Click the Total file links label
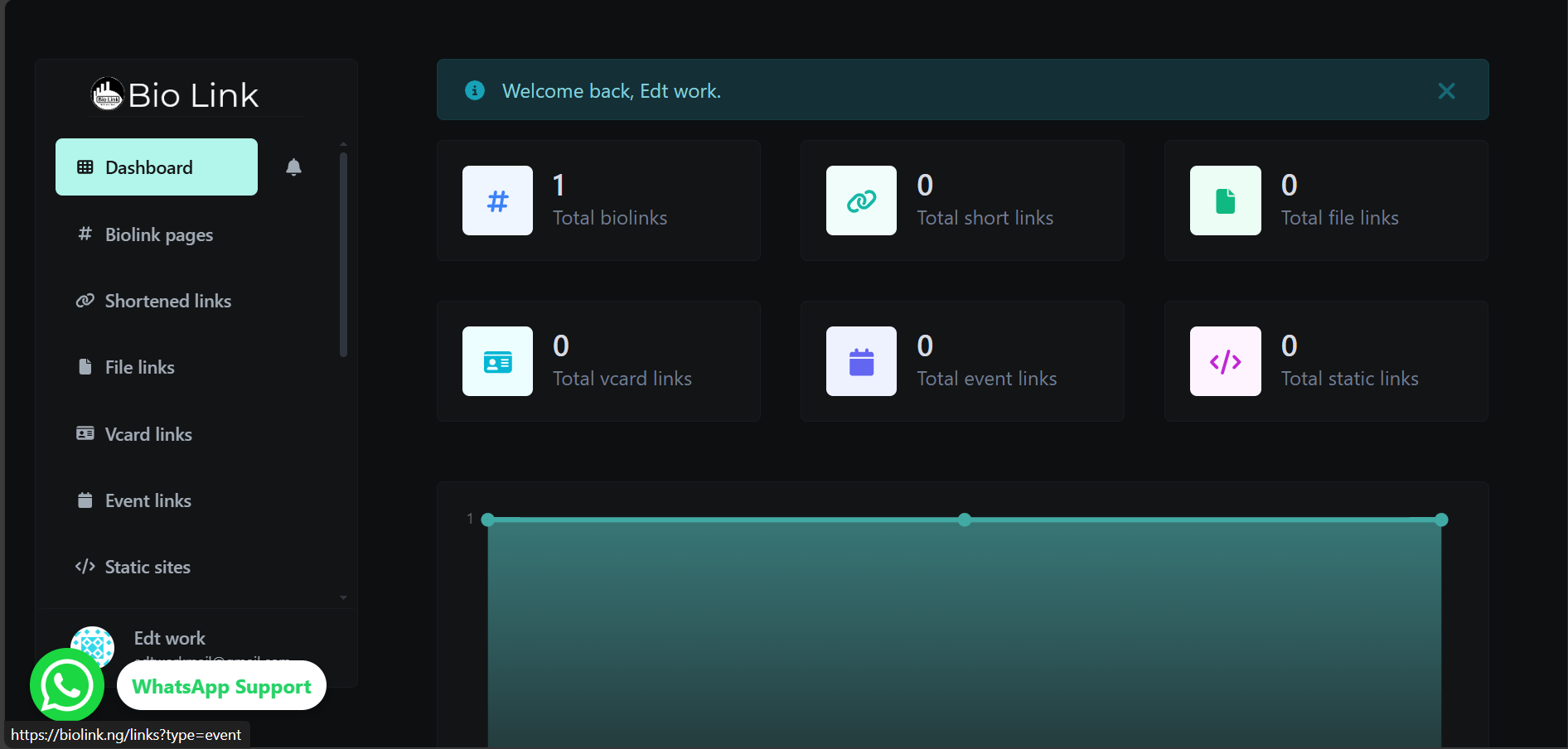1568x749 pixels. [1339, 218]
